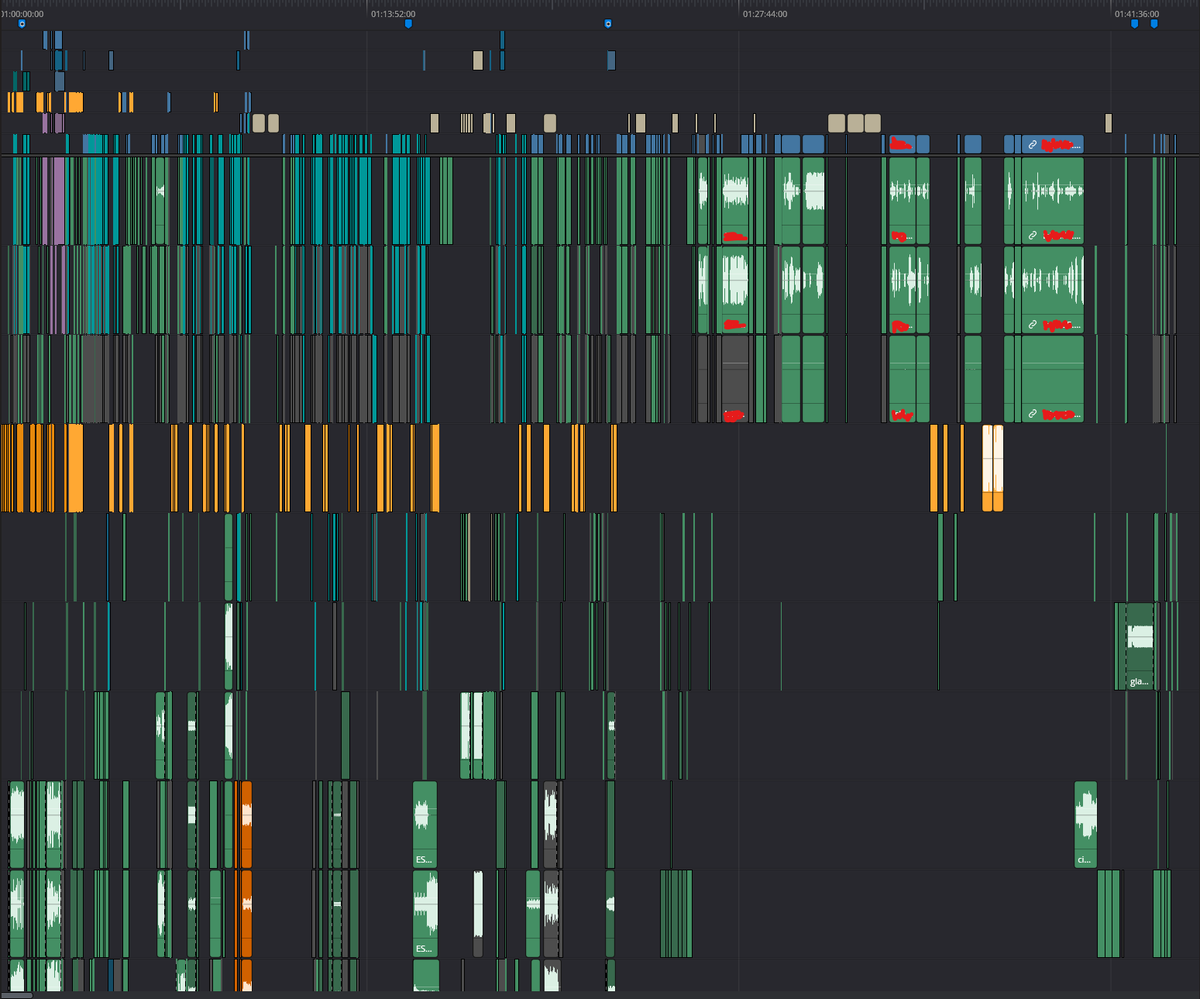Select the pale highlighted clip in the orange track
1200x999 pixels.
click(993, 468)
